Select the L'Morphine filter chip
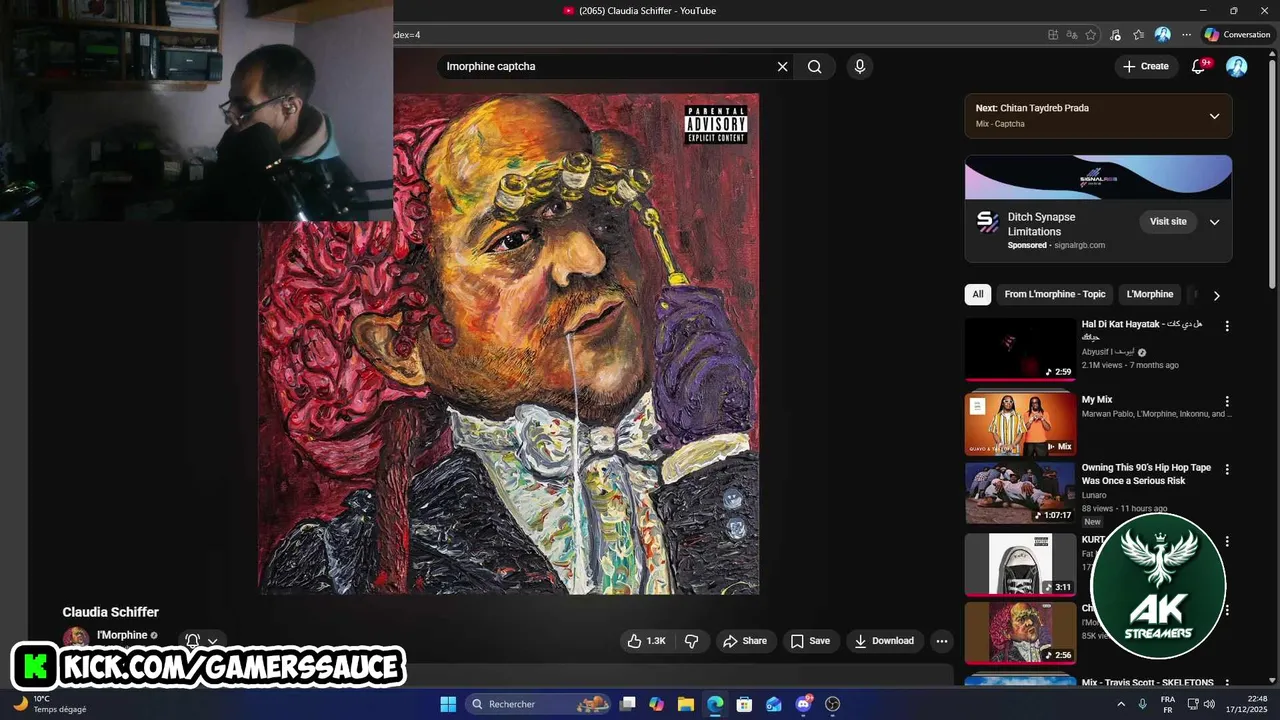 (1150, 294)
